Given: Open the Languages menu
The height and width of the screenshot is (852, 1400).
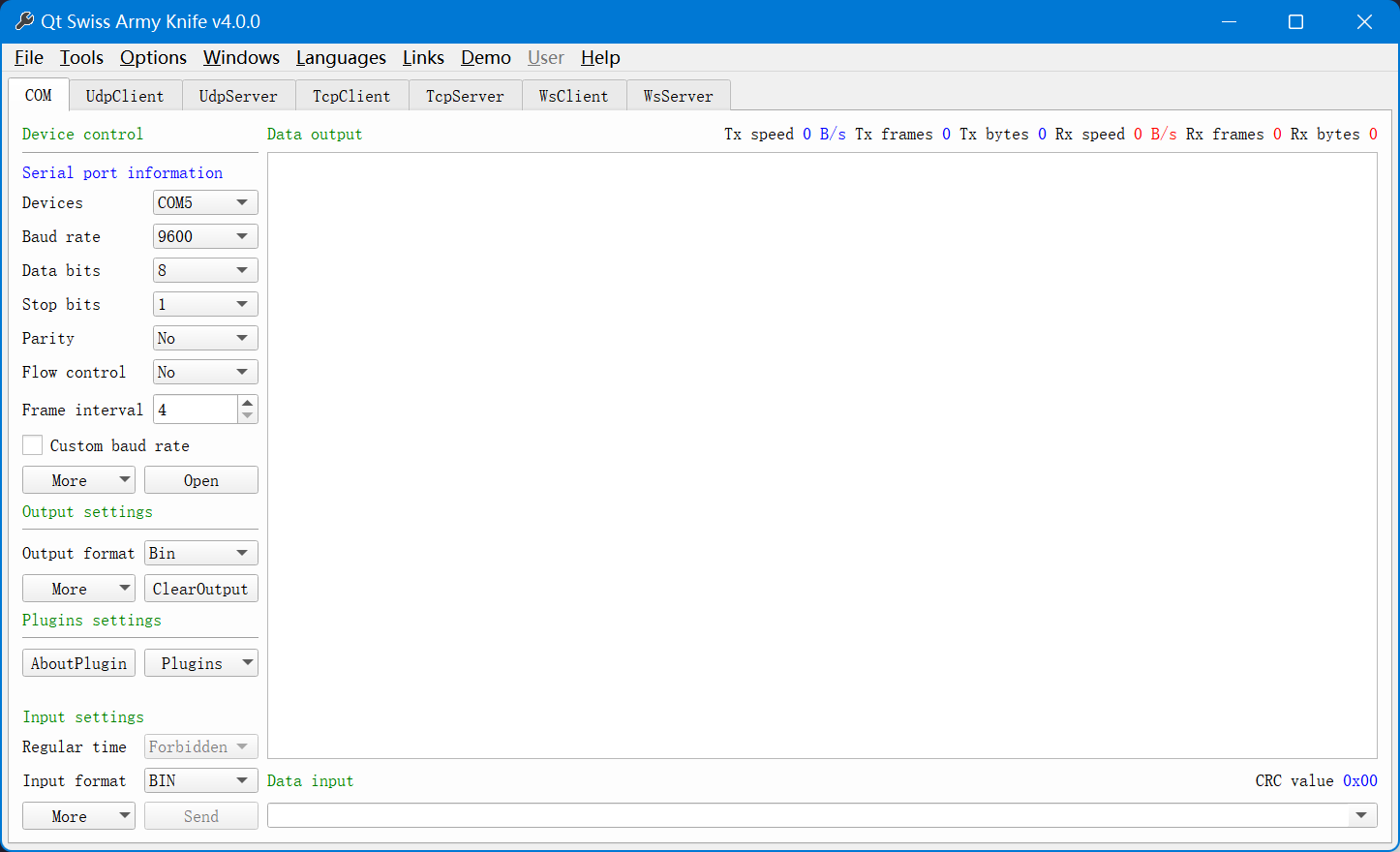Looking at the screenshot, I should (341, 58).
